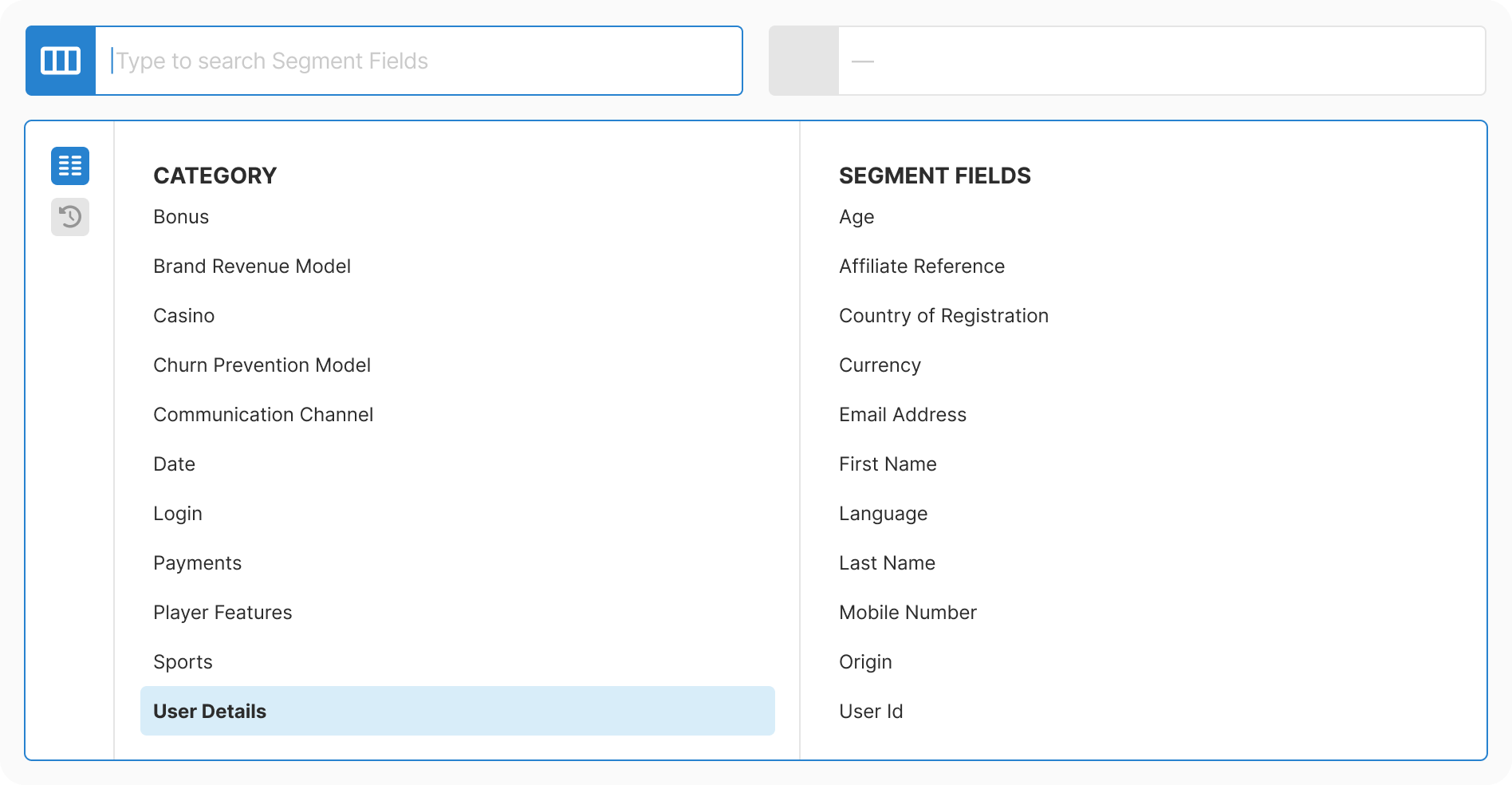Click the highlighted User Details category
This screenshot has height=785, width=1512.
click(x=210, y=711)
